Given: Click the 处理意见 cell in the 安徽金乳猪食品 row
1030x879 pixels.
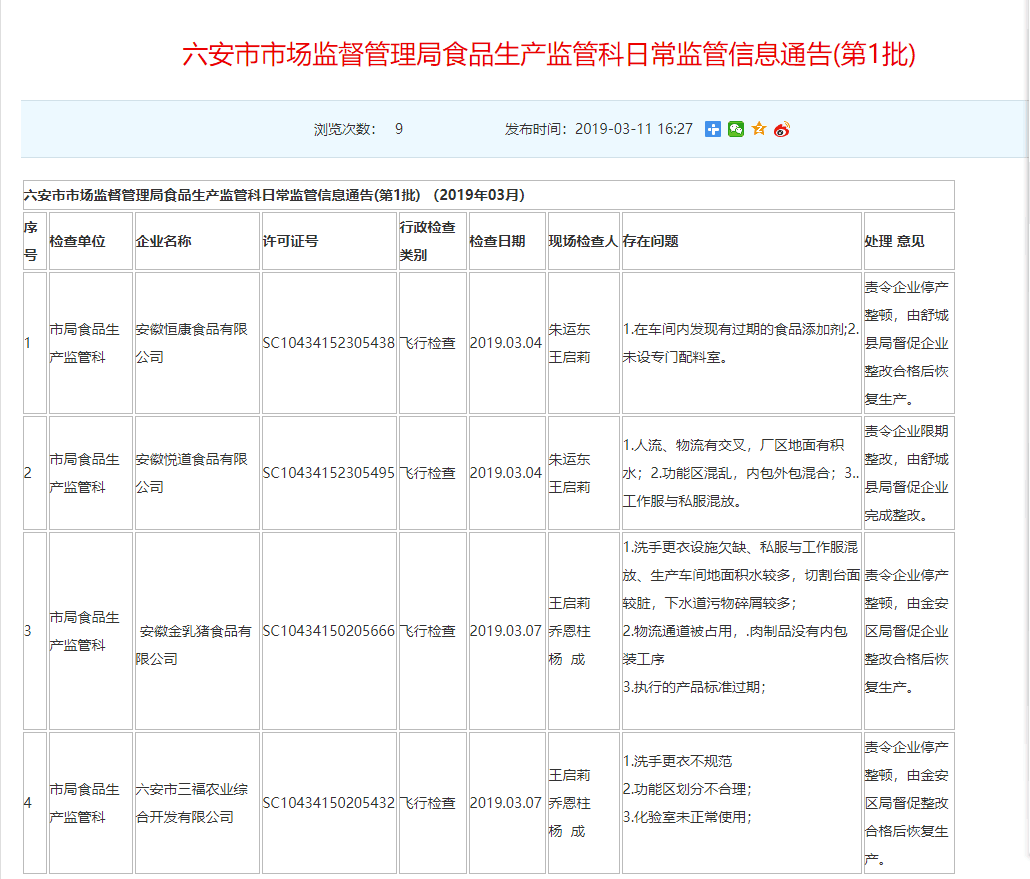Looking at the screenshot, I should tap(907, 631).
